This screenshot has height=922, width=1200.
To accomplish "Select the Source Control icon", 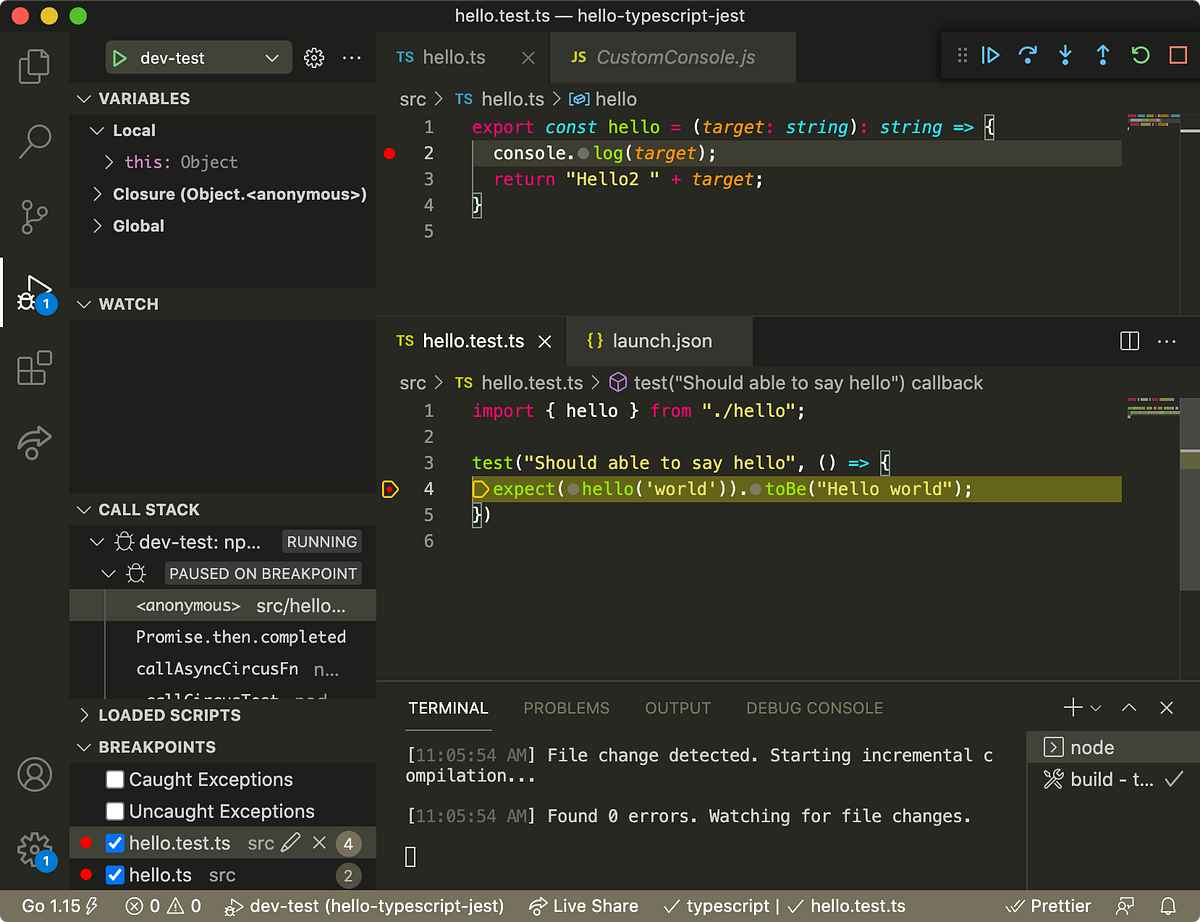I will click(x=34, y=217).
